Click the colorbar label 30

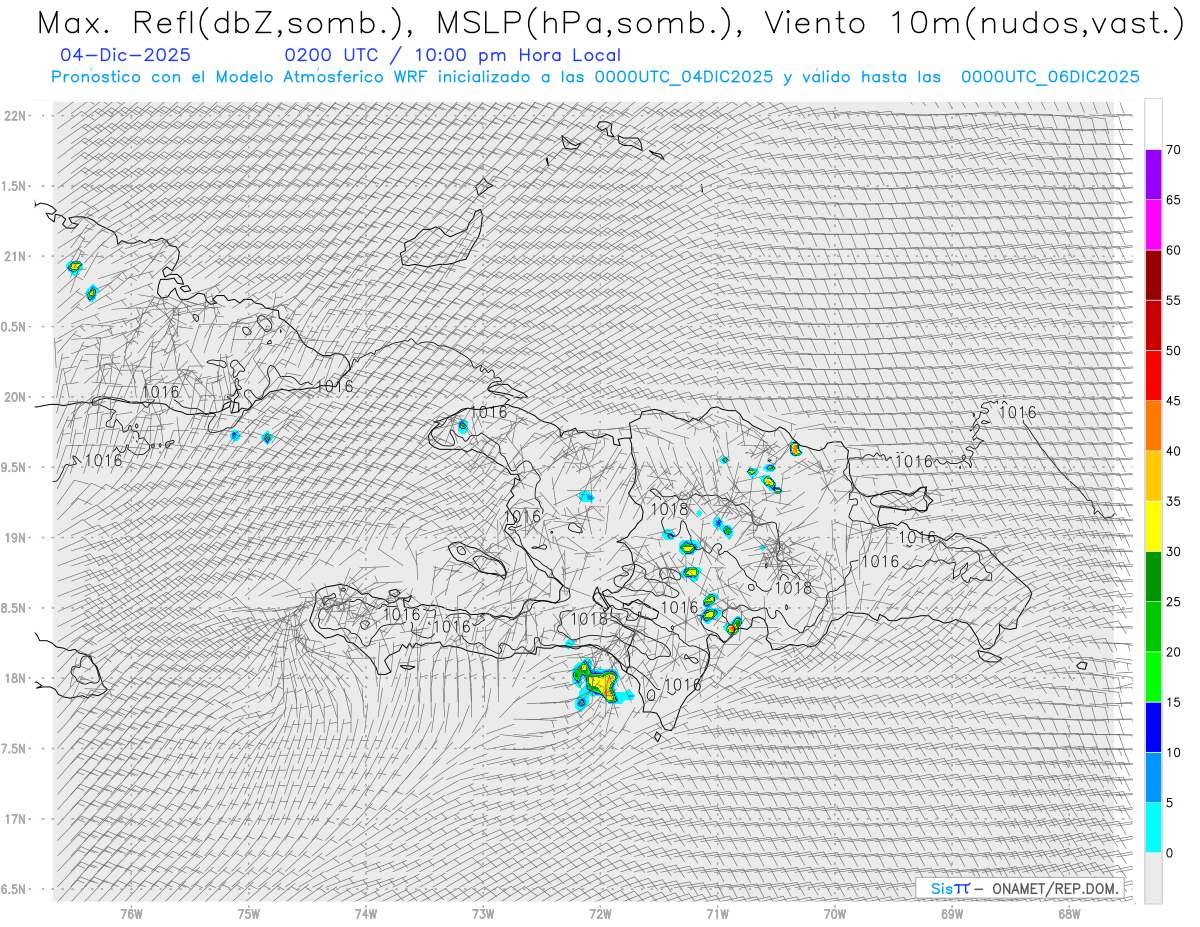1173,551
